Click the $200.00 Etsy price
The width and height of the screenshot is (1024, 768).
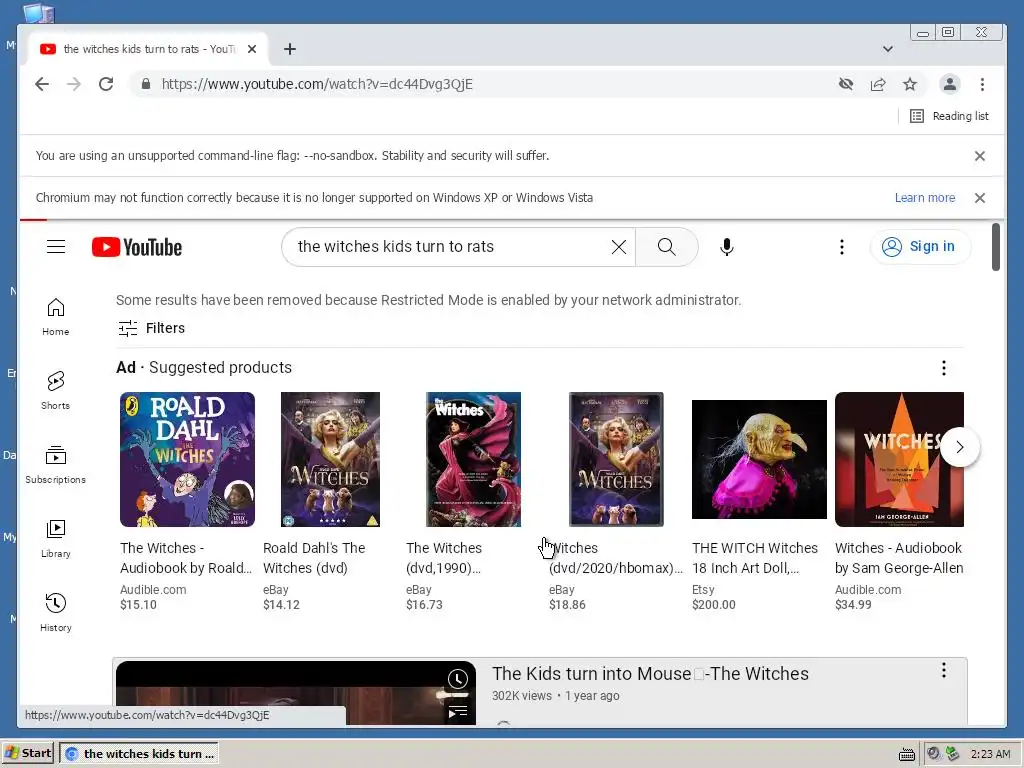[x=714, y=605]
